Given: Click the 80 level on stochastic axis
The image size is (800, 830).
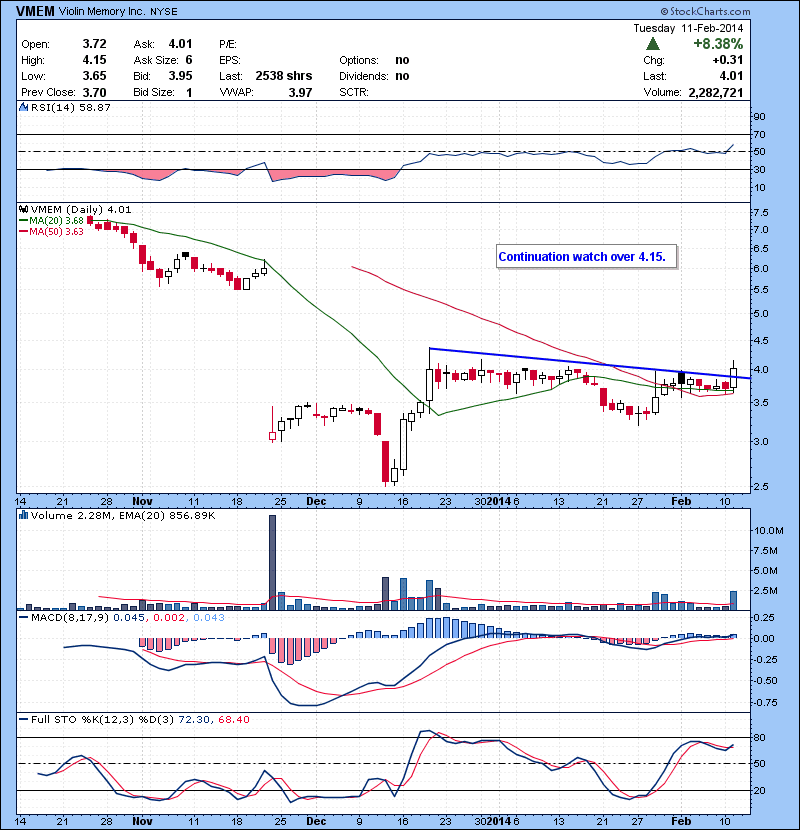Looking at the screenshot, I should [x=760, y=737].
